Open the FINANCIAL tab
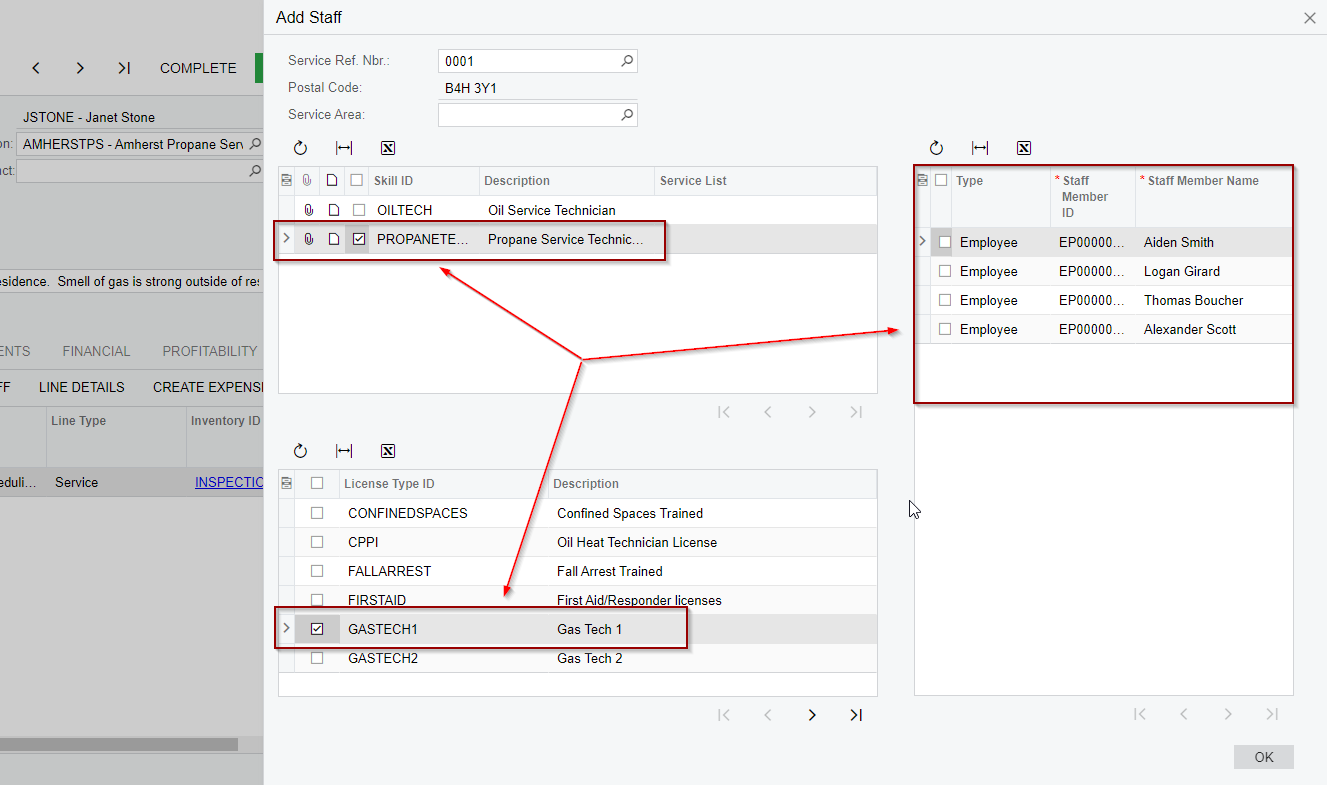Screen dimensions: 1327x785 (96, 351)
